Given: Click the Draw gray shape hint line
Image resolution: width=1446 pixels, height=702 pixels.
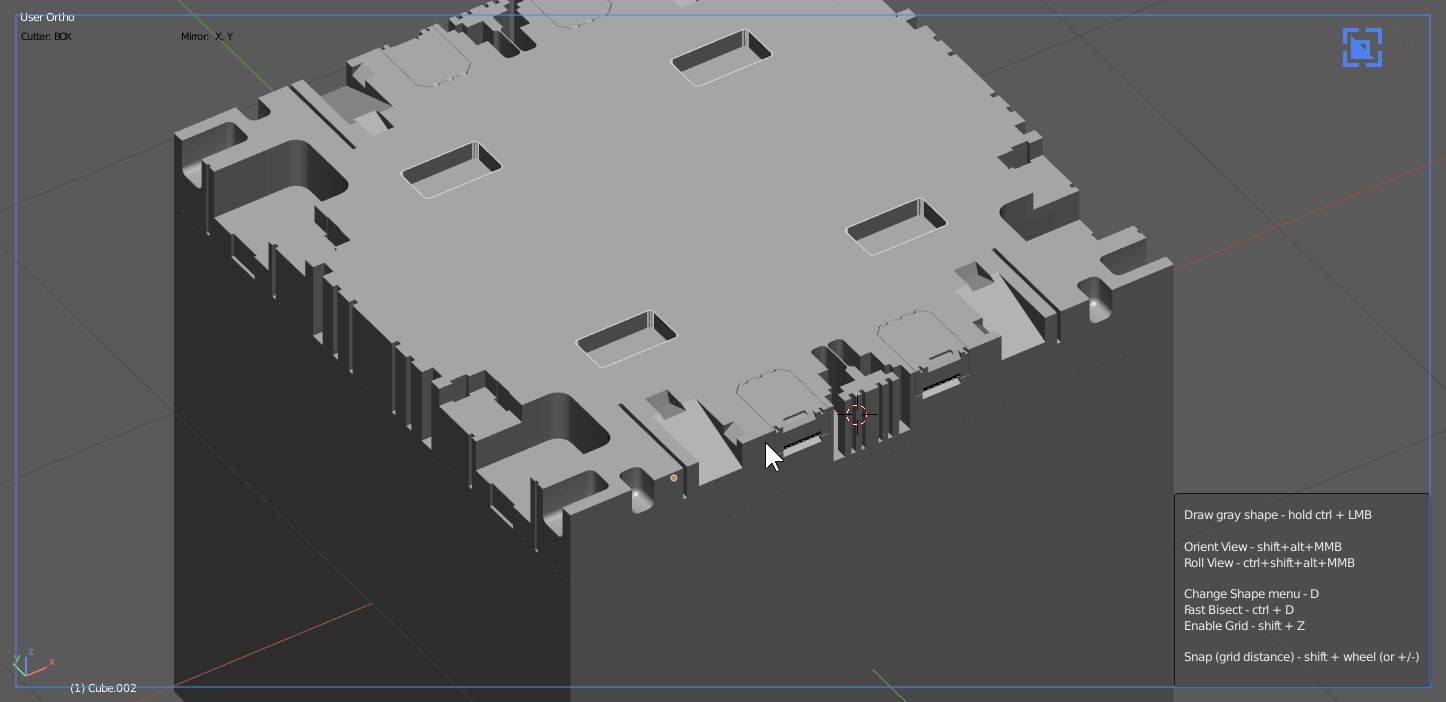Looking at the screenshot, I should coord(1277,515).
